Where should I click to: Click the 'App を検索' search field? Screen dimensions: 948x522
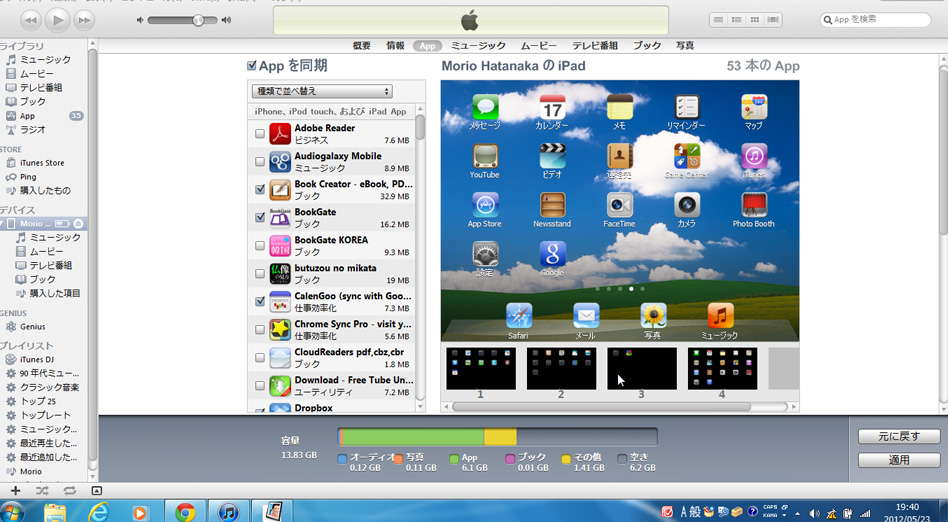pyautogui.click(x=875, y=19)
